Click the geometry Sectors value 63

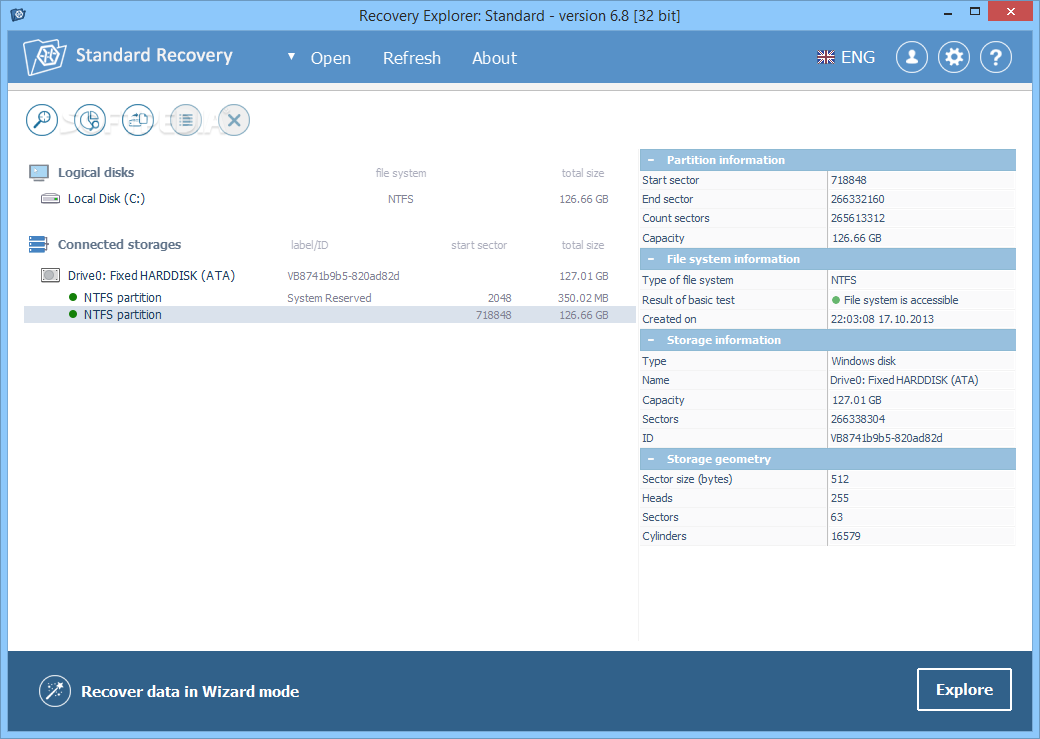coord(837,517)
